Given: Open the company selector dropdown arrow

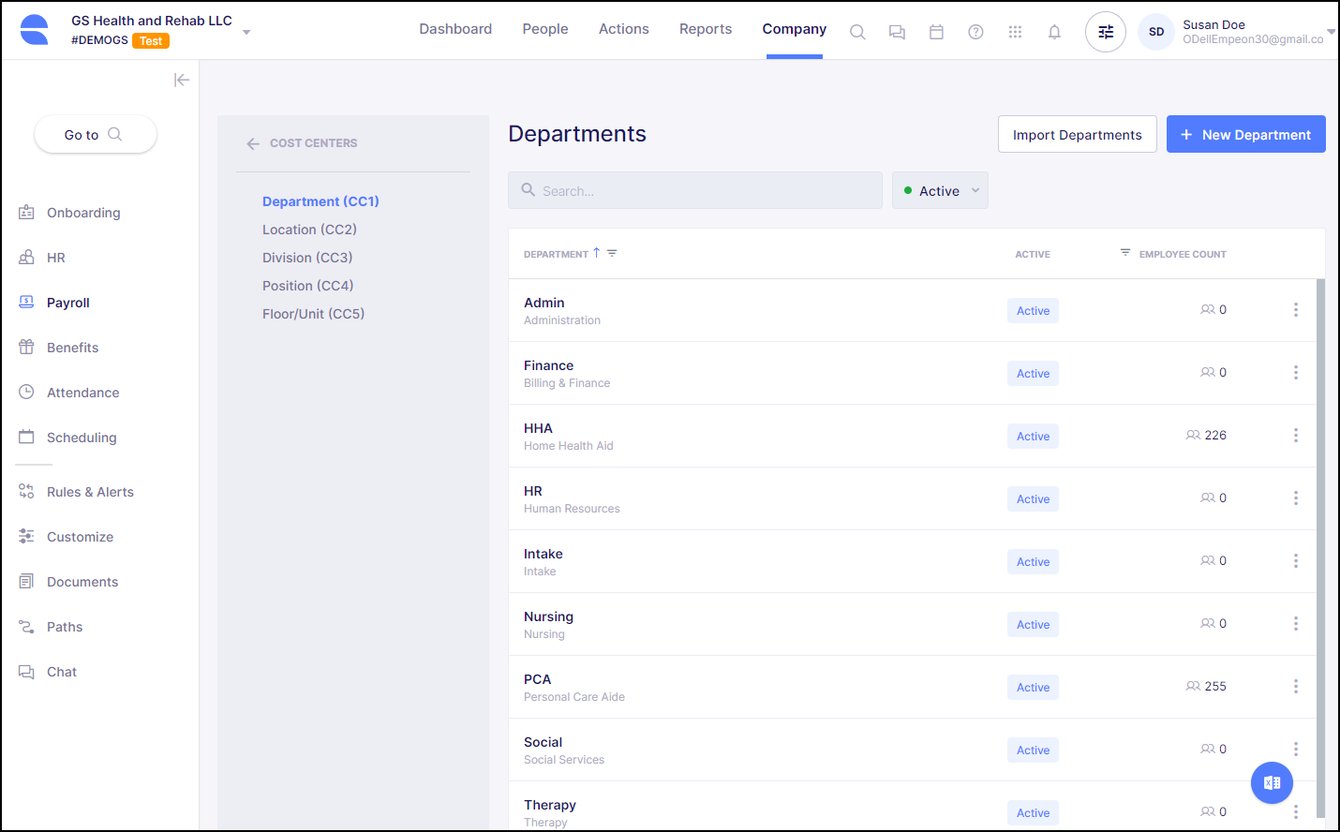Looking at the screenshot, I should point(247,32).
